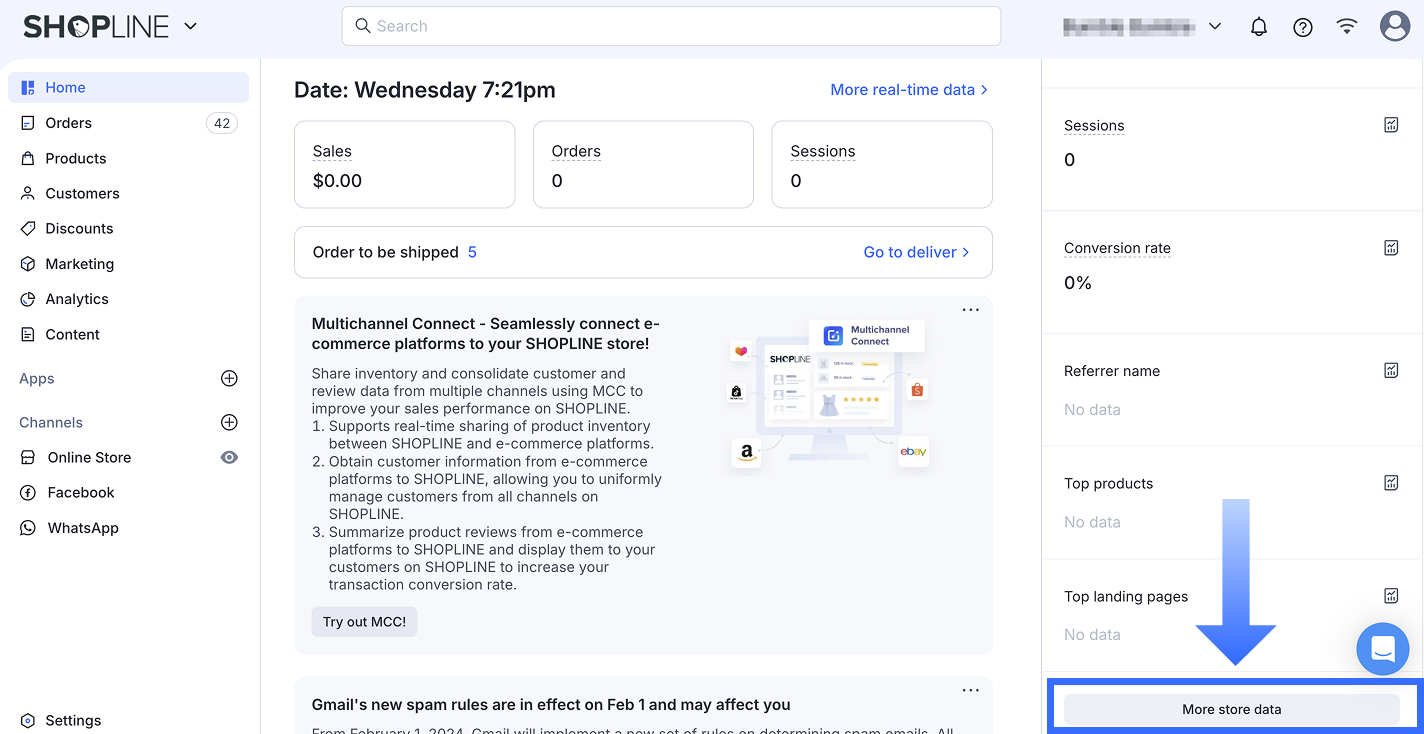Viewport: 1424px width, 734px height.
Task: Open the Conversion rate report icon
Action: click(1391, 248)
